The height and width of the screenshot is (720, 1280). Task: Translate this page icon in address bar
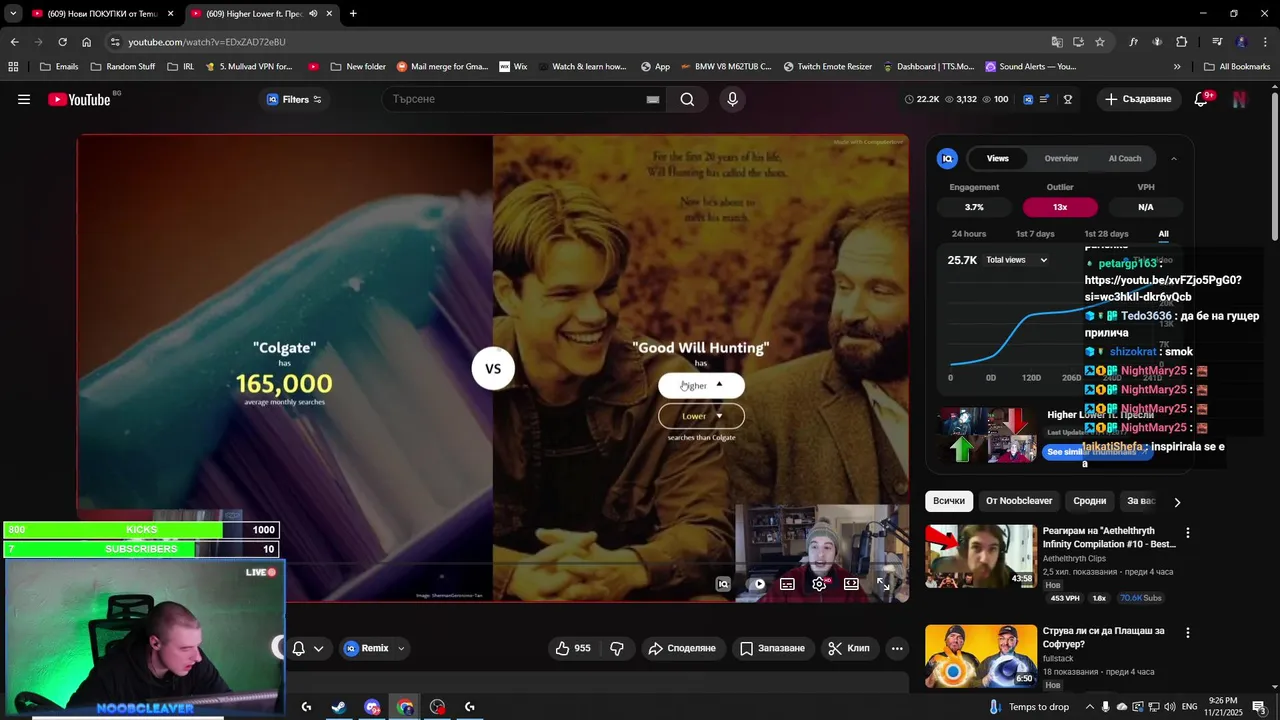(x=1057, y=42)
